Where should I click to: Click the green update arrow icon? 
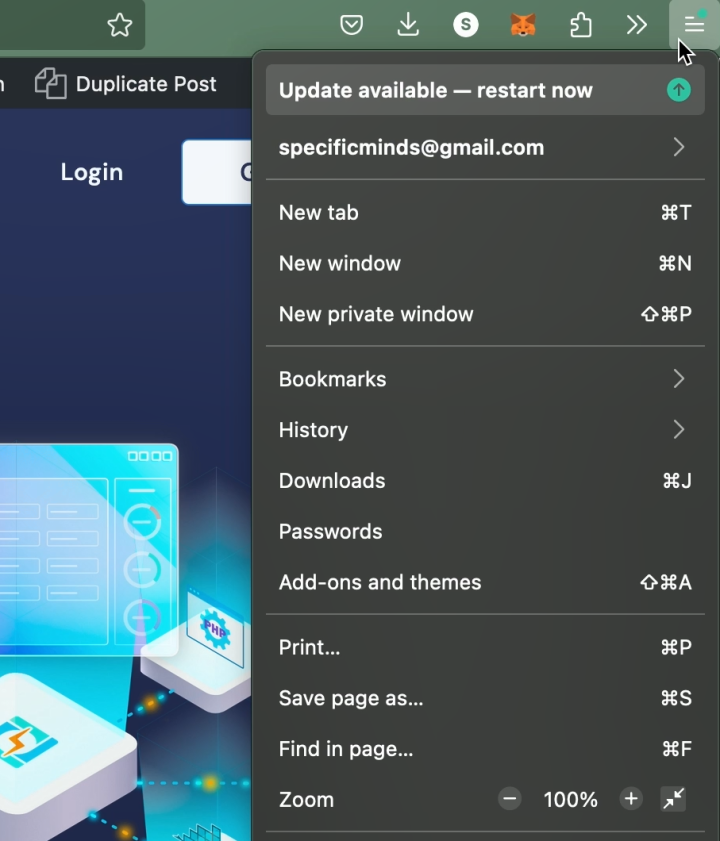pos(679,90)
